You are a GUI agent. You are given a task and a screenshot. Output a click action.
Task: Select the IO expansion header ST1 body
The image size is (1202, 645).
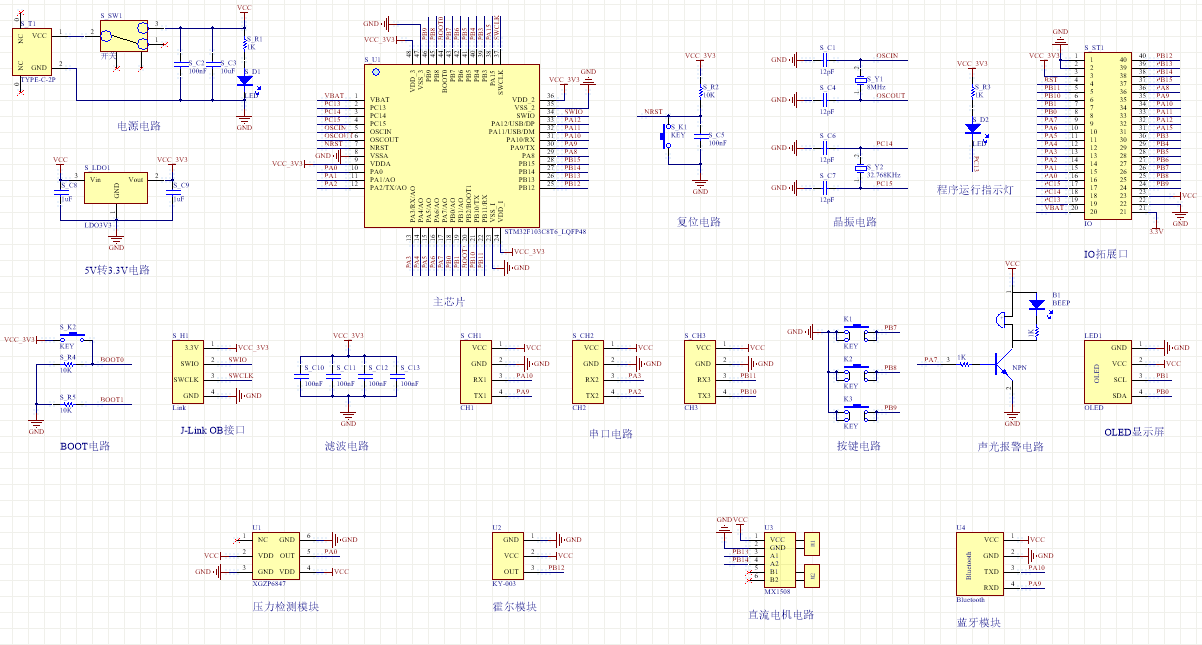(x=1109, y=135)
